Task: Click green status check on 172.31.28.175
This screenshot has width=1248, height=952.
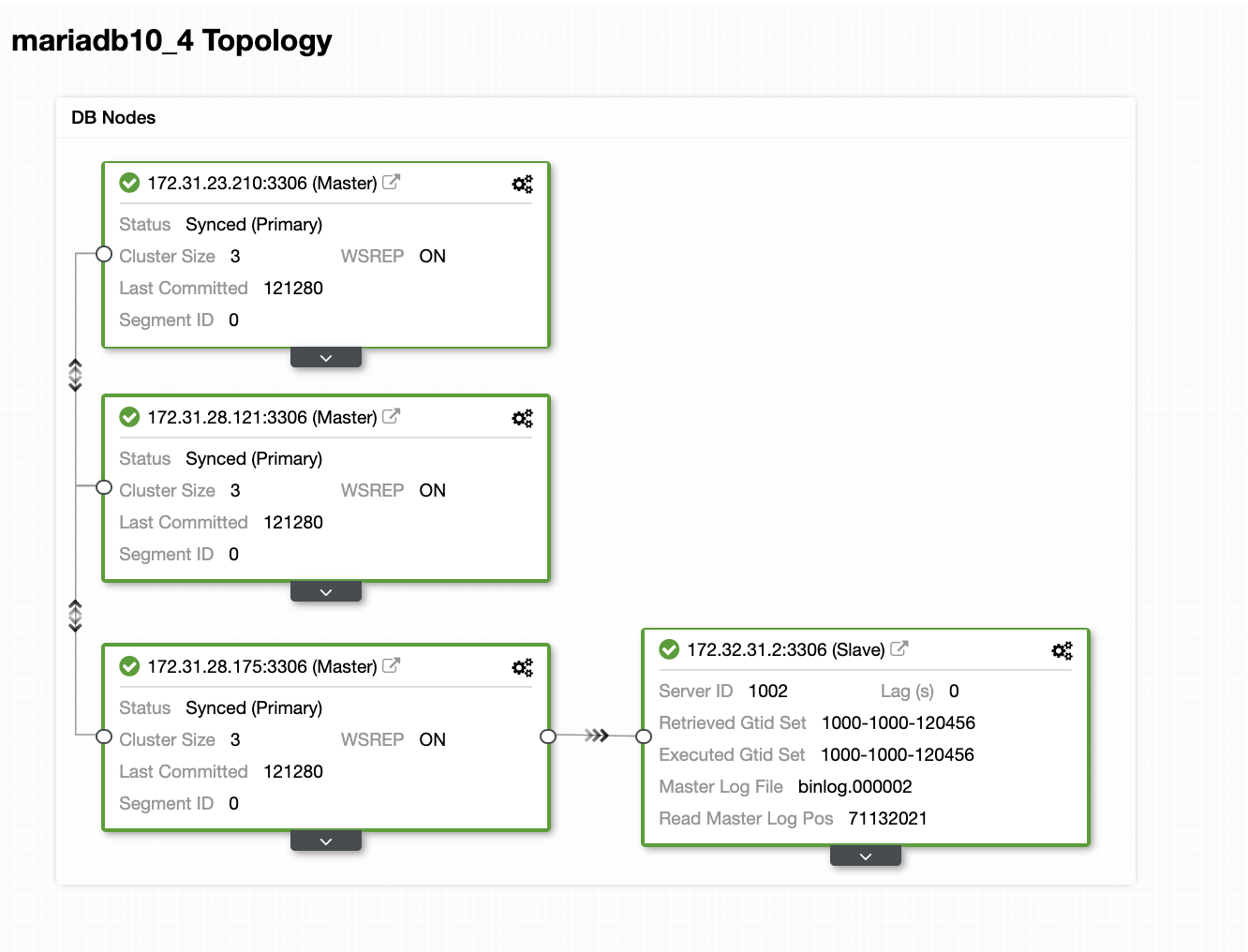Action: point(130,666)
